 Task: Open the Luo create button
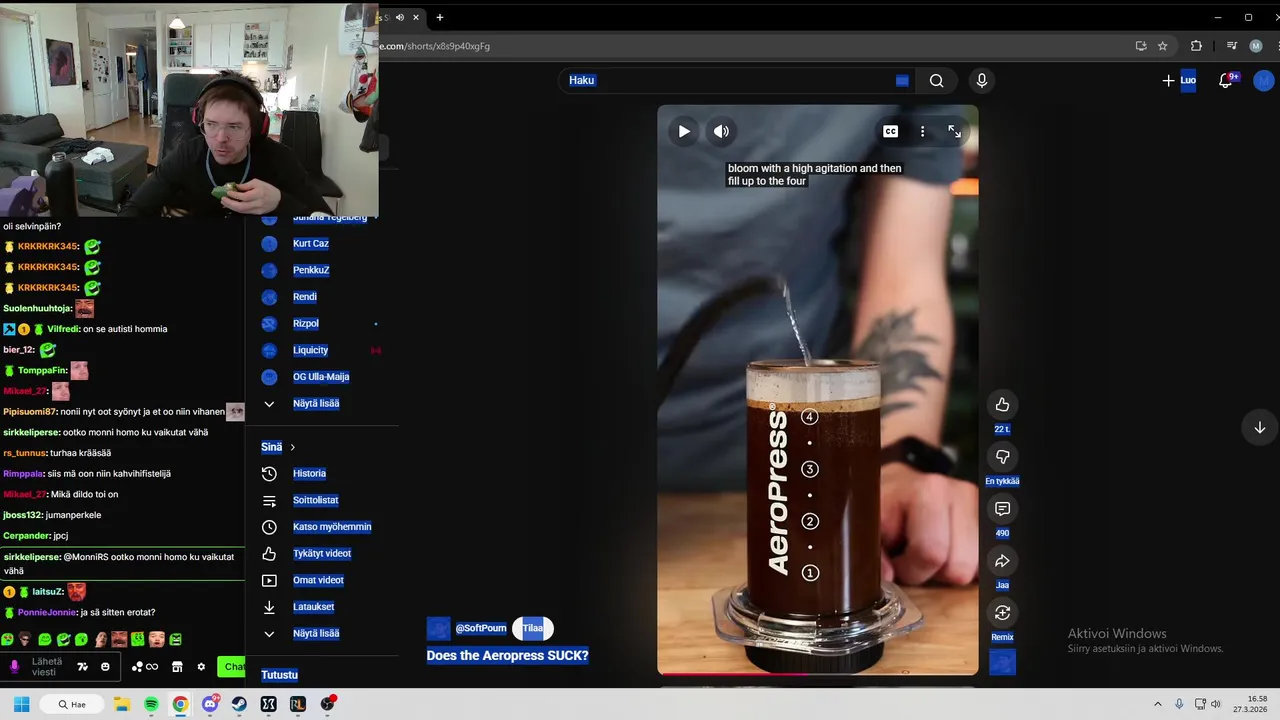(1179, 80)
